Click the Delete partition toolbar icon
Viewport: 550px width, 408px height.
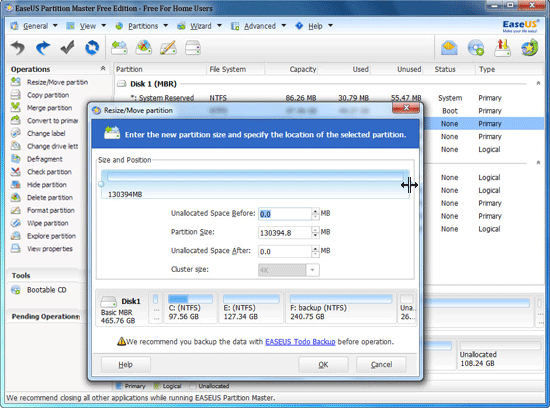point(144,47)
